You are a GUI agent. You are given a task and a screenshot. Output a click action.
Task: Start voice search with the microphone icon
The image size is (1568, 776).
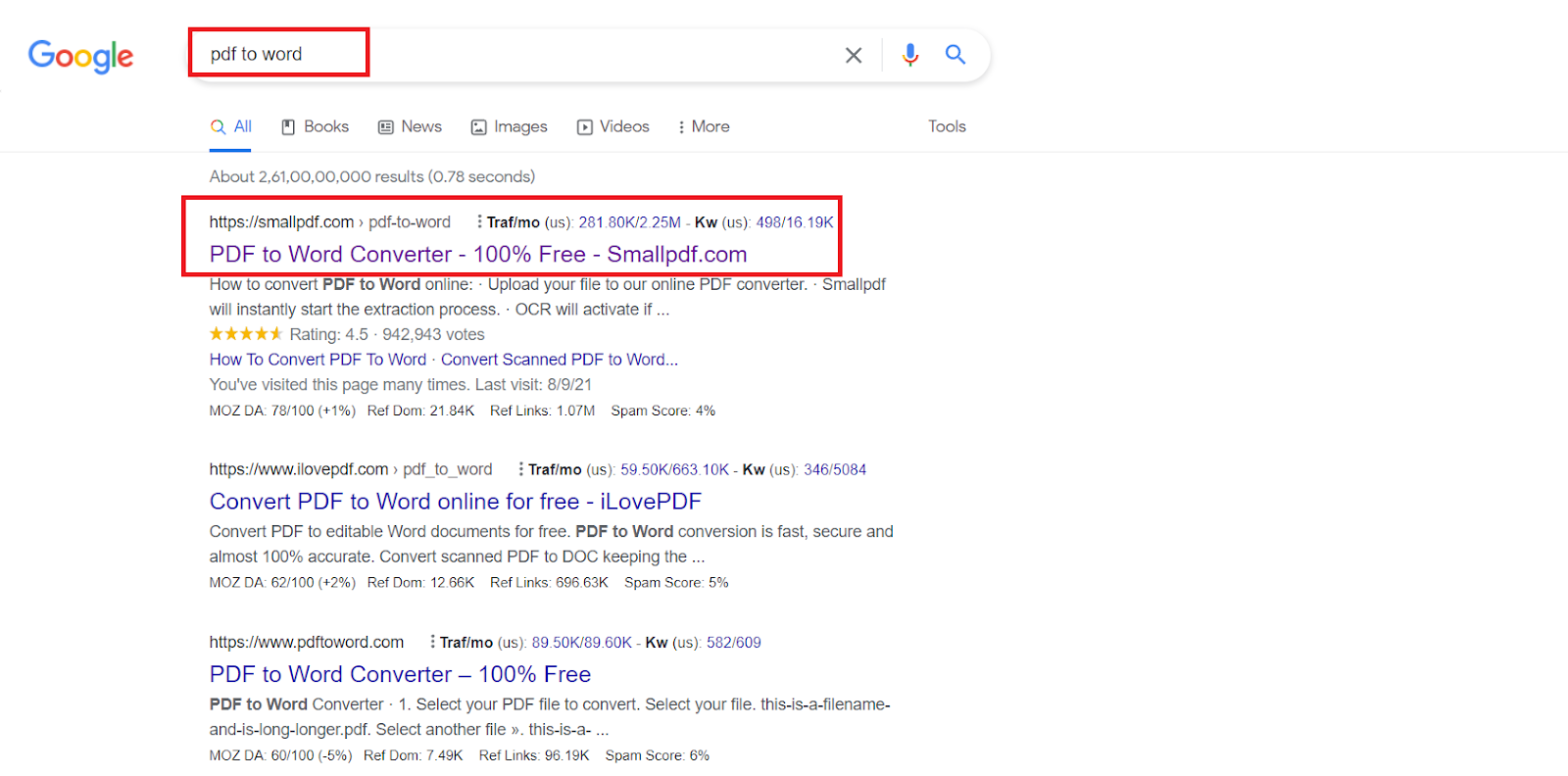point(910,55)
